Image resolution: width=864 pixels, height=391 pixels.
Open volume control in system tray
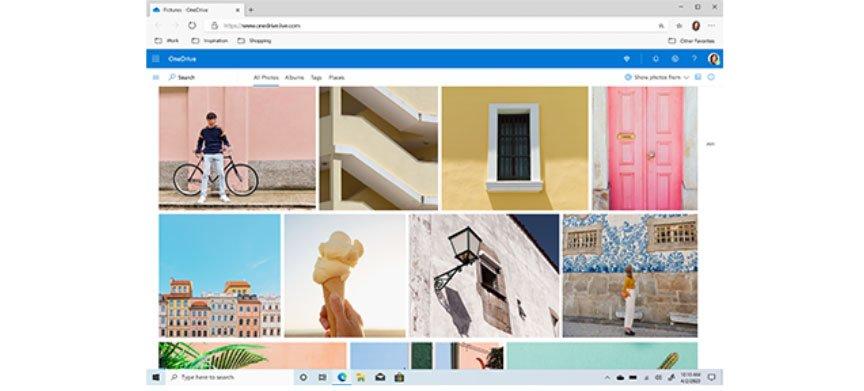(659, 377)
